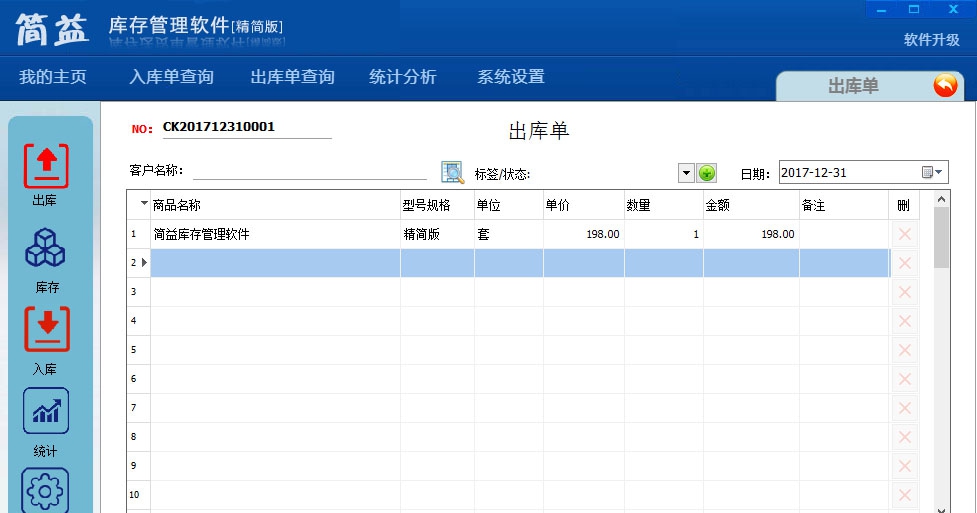The width and height of the screenshot is (977, 513).
Task: Expand the 标签/状态 dropdown arrow
Action: (686, 173)
